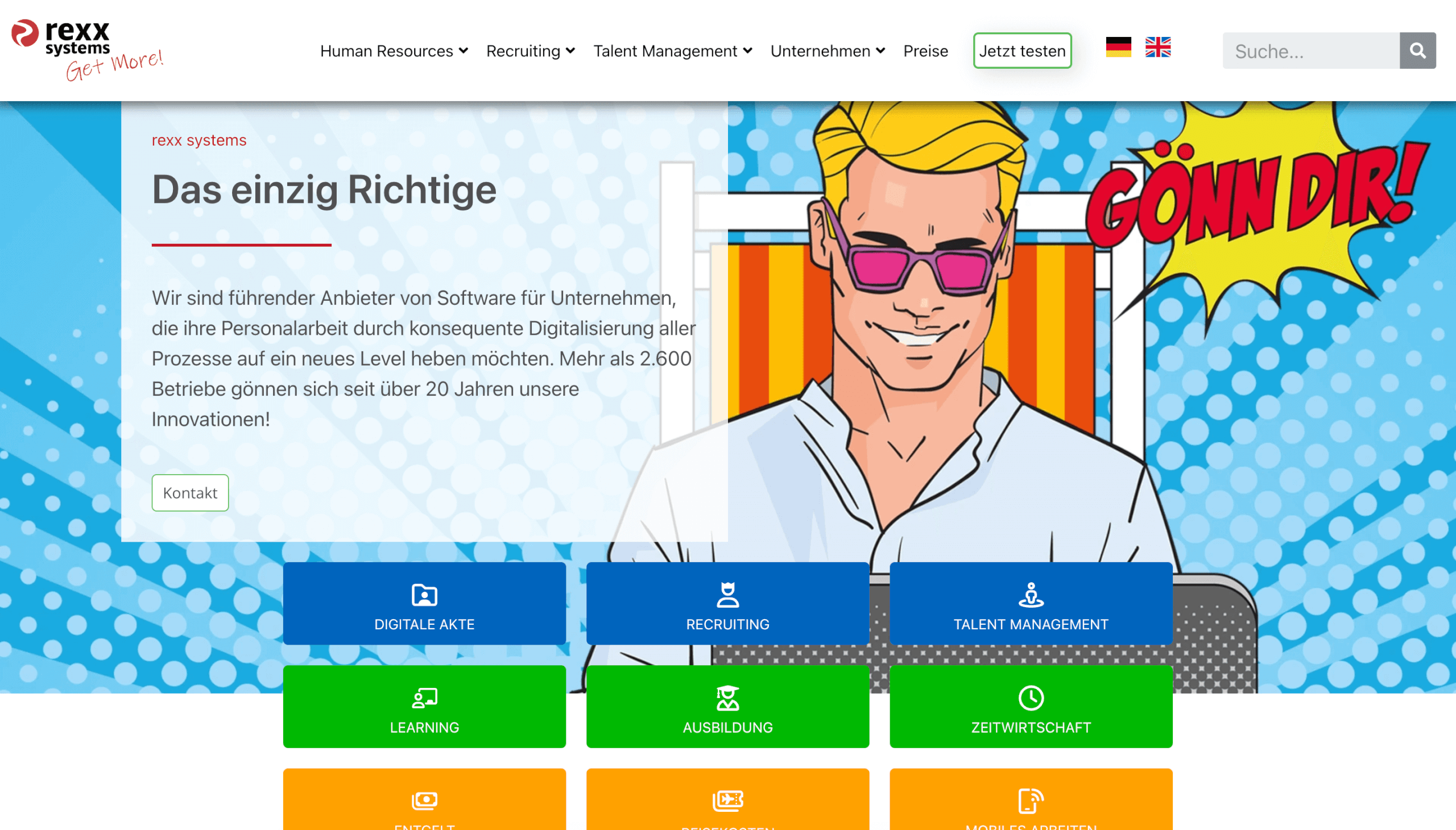The image size is (1456, 830).
Task: Go to the Preise page
Action: tap(925, 51)
